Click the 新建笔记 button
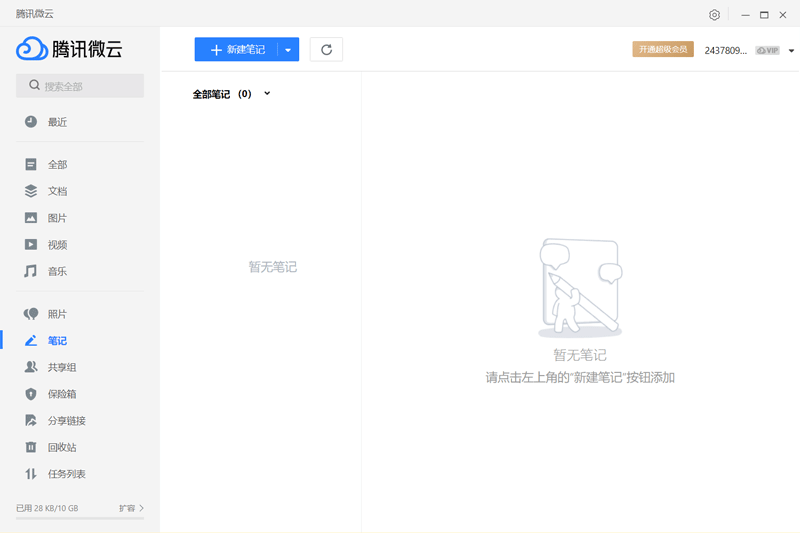800x533 pixels. coord(236,50)
